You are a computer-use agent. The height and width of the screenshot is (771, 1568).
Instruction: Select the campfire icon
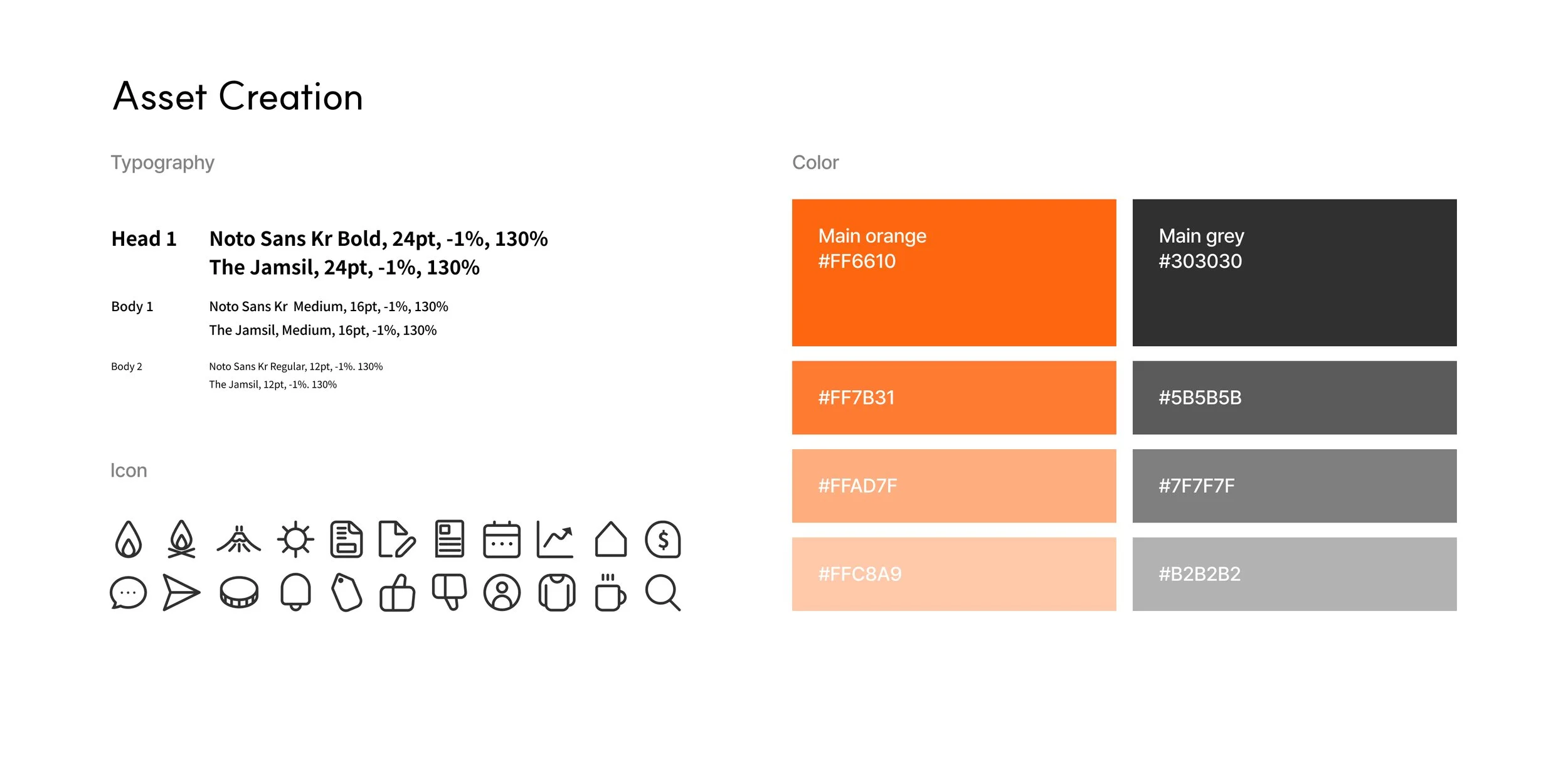pyautogui.click(x=181, y=540)
